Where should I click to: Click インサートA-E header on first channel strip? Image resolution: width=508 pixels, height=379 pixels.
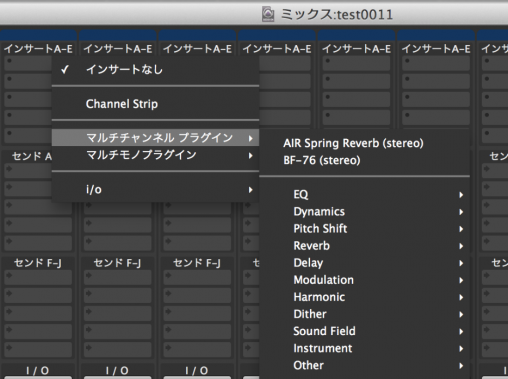pos(38,49)
